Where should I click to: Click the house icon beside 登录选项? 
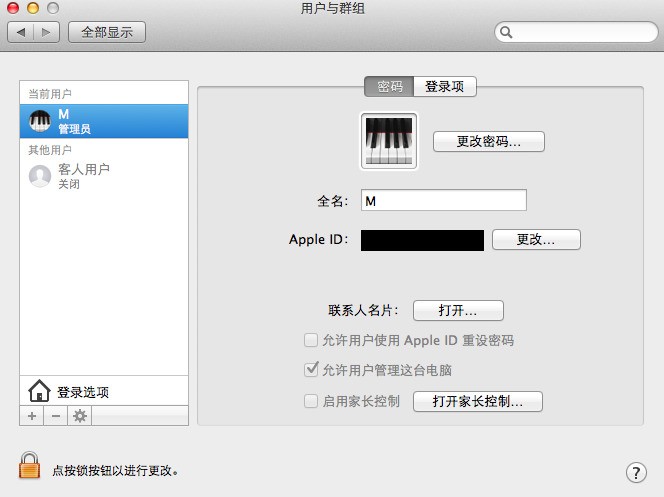39,390
